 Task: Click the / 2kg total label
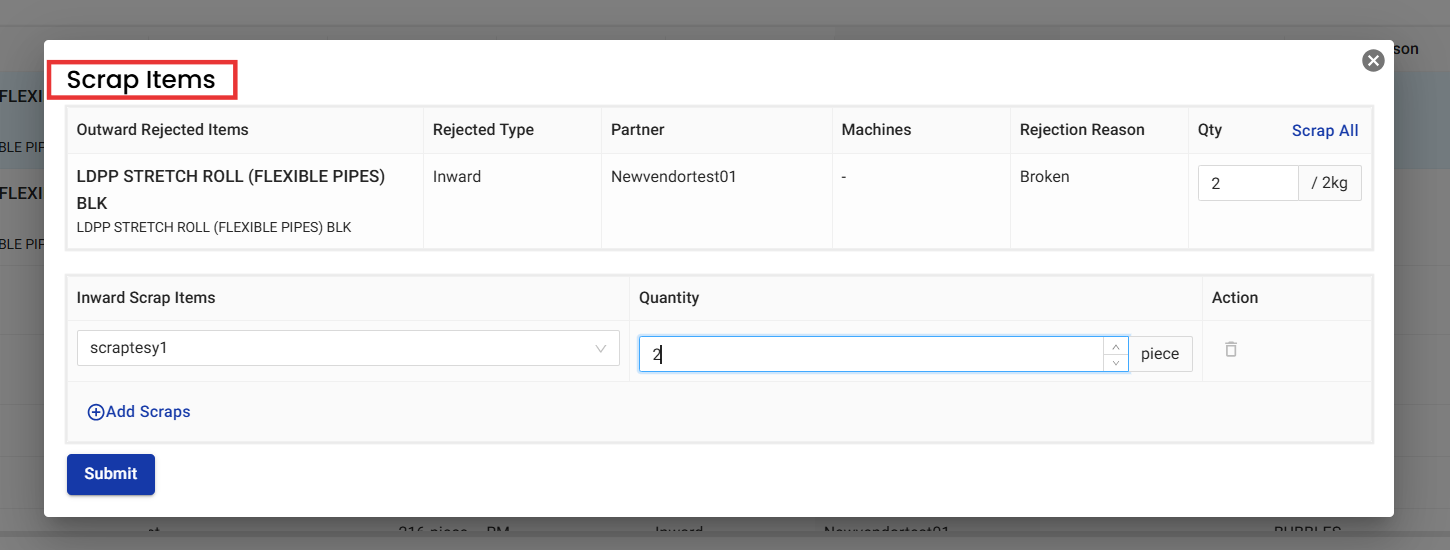[1329, 184]
